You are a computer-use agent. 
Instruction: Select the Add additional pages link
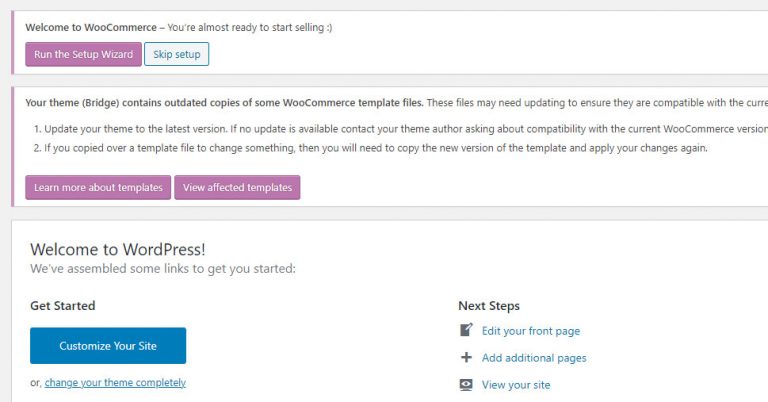coord(534,358)
